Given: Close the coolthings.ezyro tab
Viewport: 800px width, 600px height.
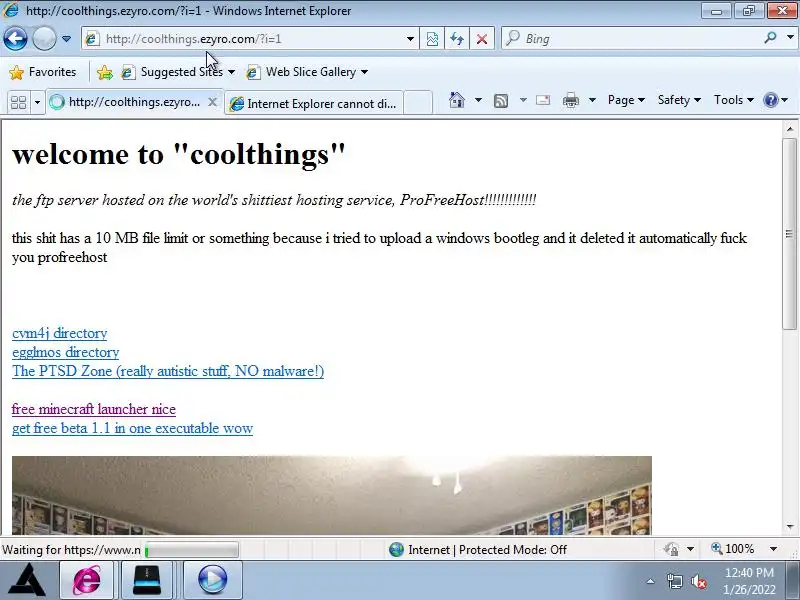Looking at the screenshot, I should pos(212,103).
